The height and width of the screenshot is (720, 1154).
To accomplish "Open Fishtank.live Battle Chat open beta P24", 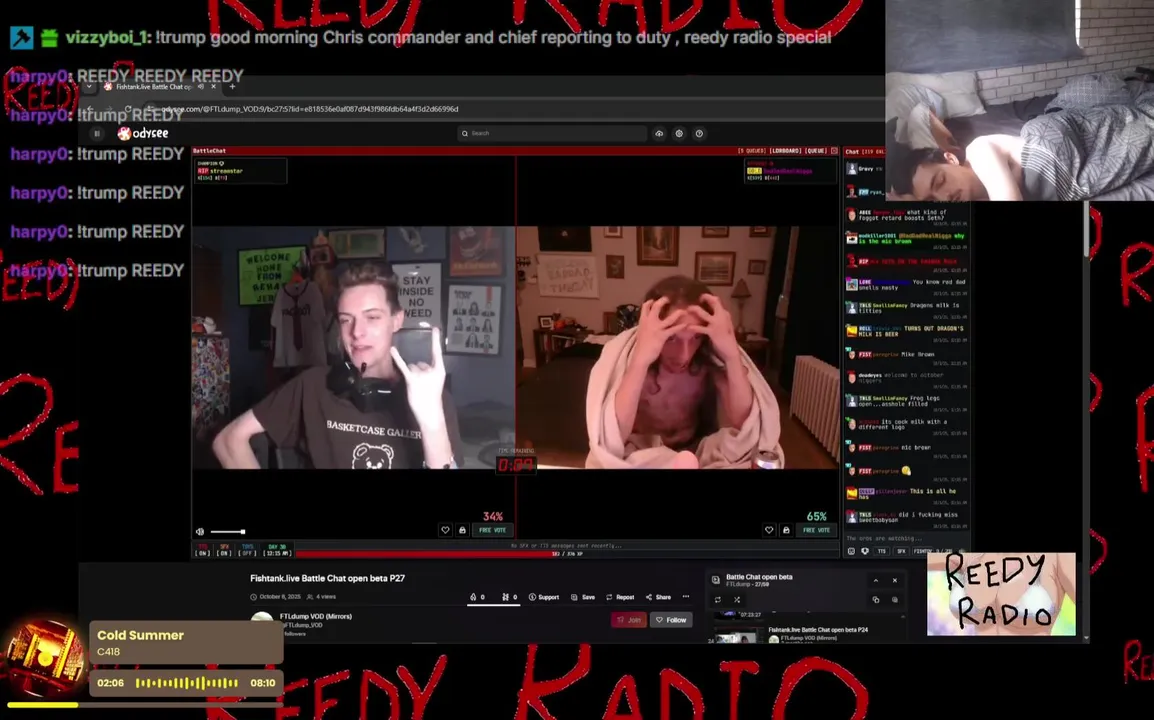I will [x=818, y=630].
